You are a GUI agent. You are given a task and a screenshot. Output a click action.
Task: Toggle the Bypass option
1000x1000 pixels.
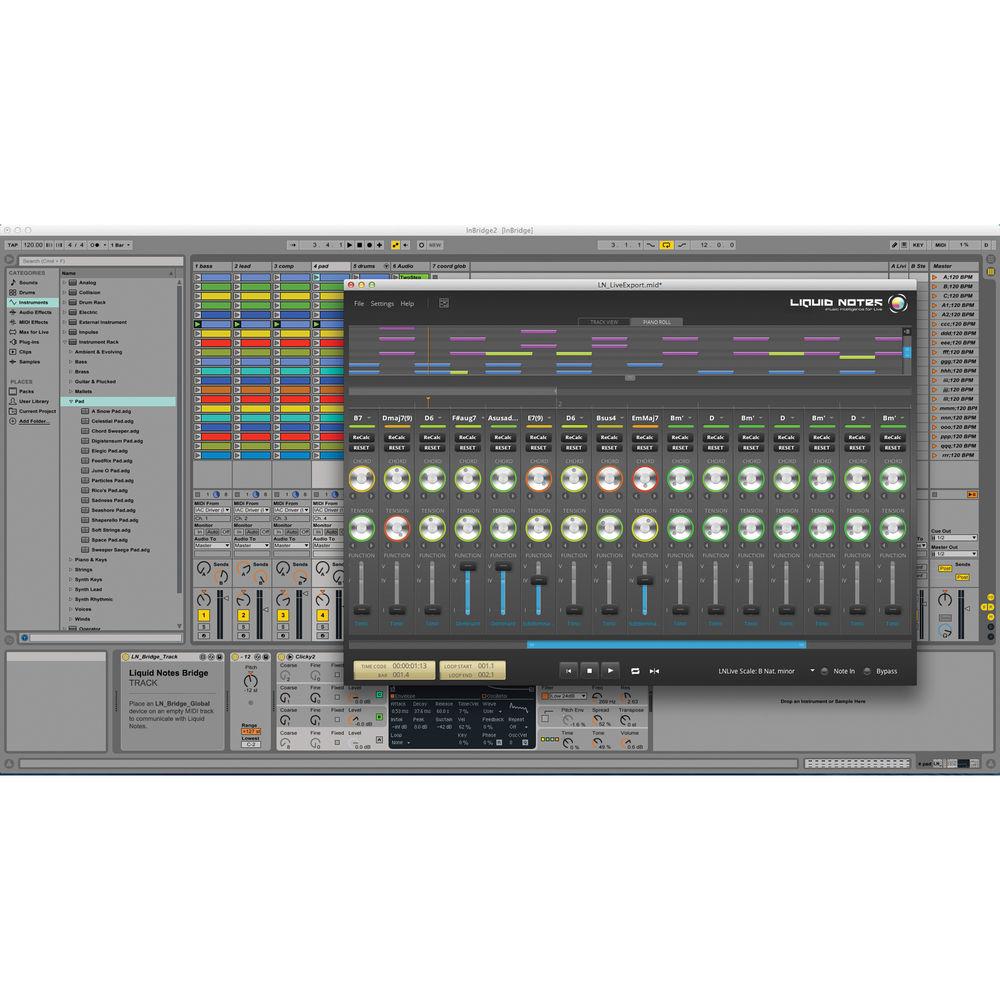tap(867, 671)
